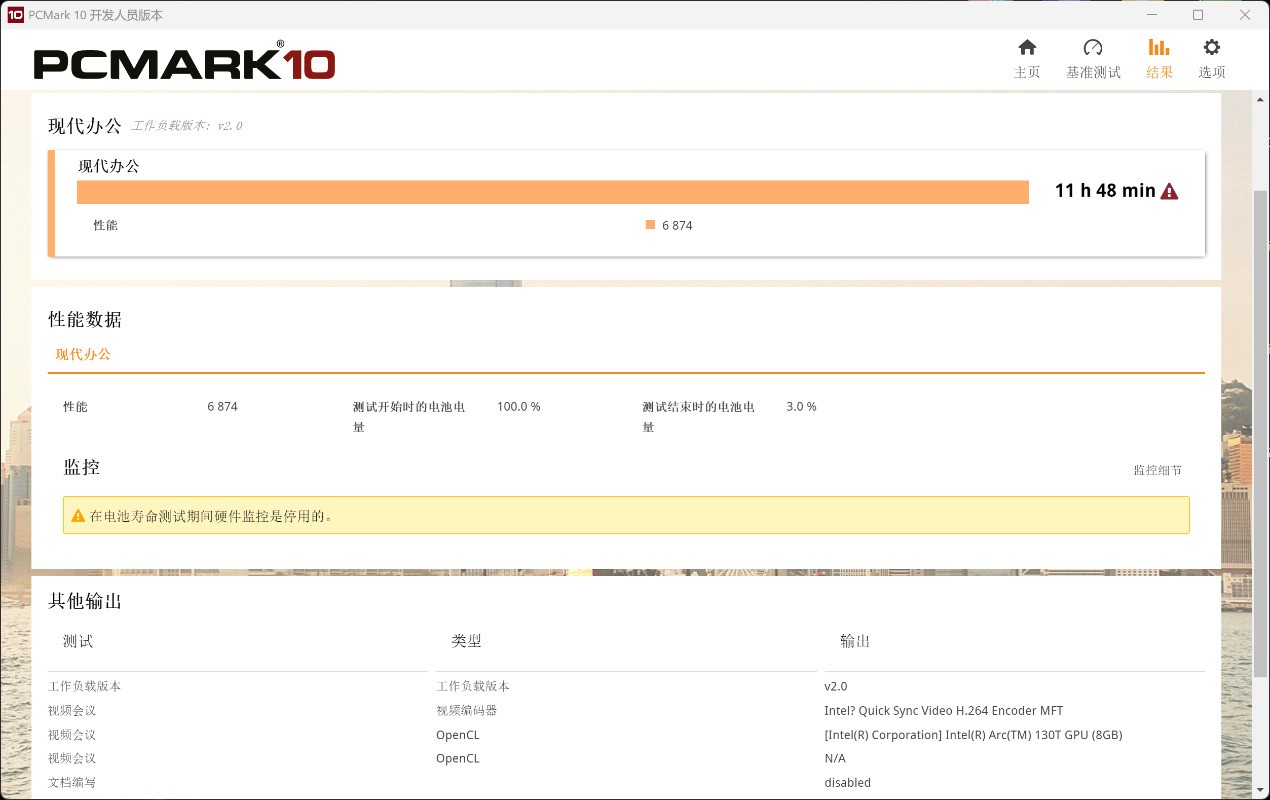
Task: Click the orange legend square beside 6 874
Action: click(650, 225)
